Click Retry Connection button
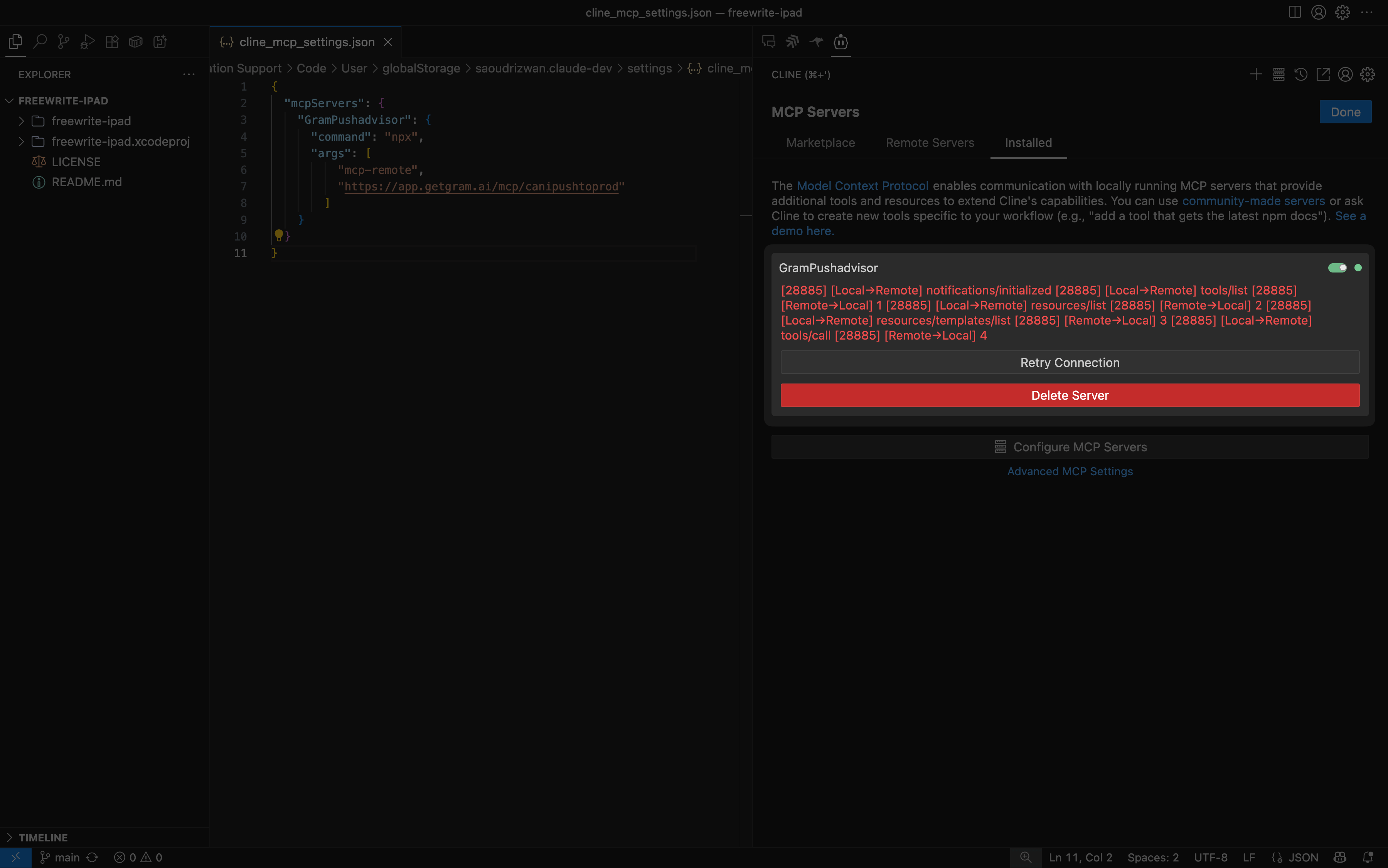Screen dimensions: 1388x868 click(x=1070, y=362)
